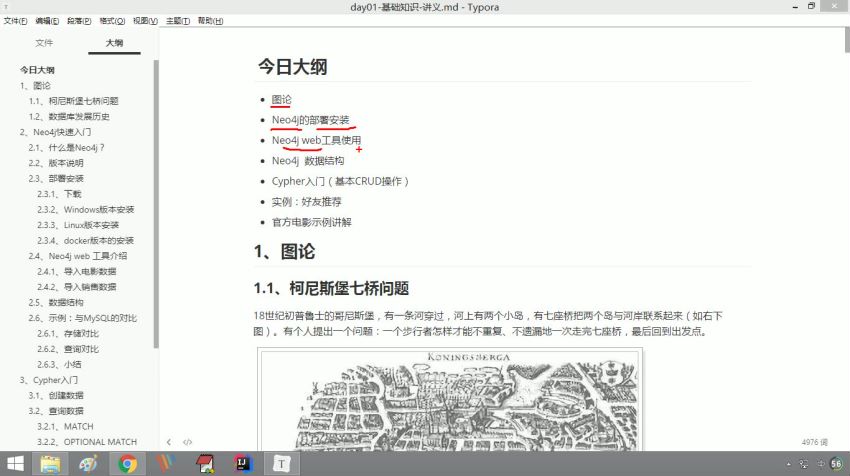This screenshot has height=476, width=850.
Task: Jump to 1、图论 in outline
Action: (35, 86)
